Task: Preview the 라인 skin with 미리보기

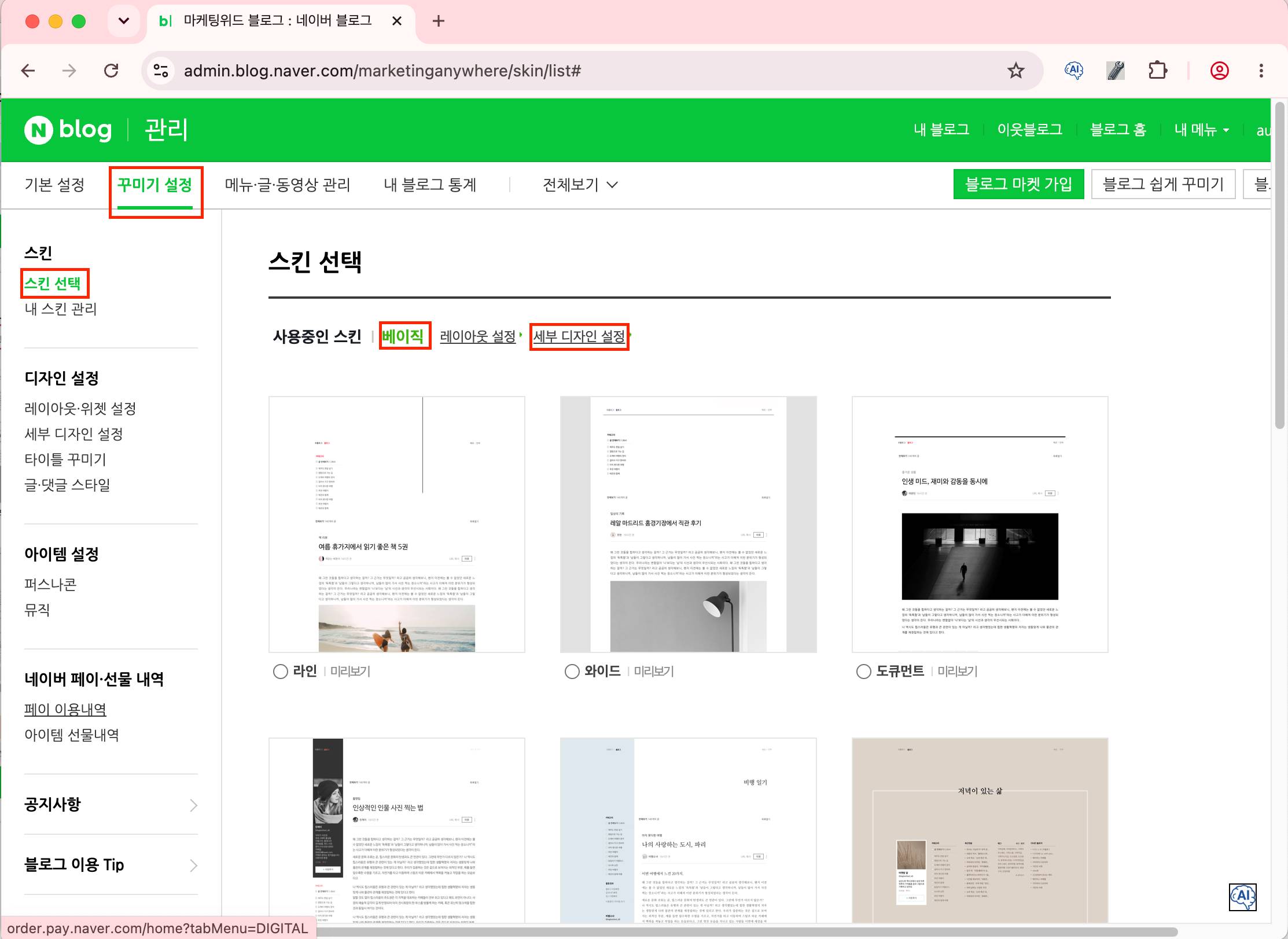Action: pyautogui.click(x=351, y=672)
